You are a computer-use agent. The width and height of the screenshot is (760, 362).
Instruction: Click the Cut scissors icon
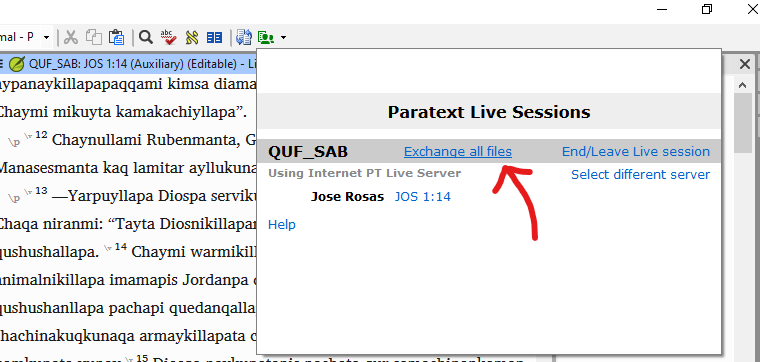[x=71, y=37]
